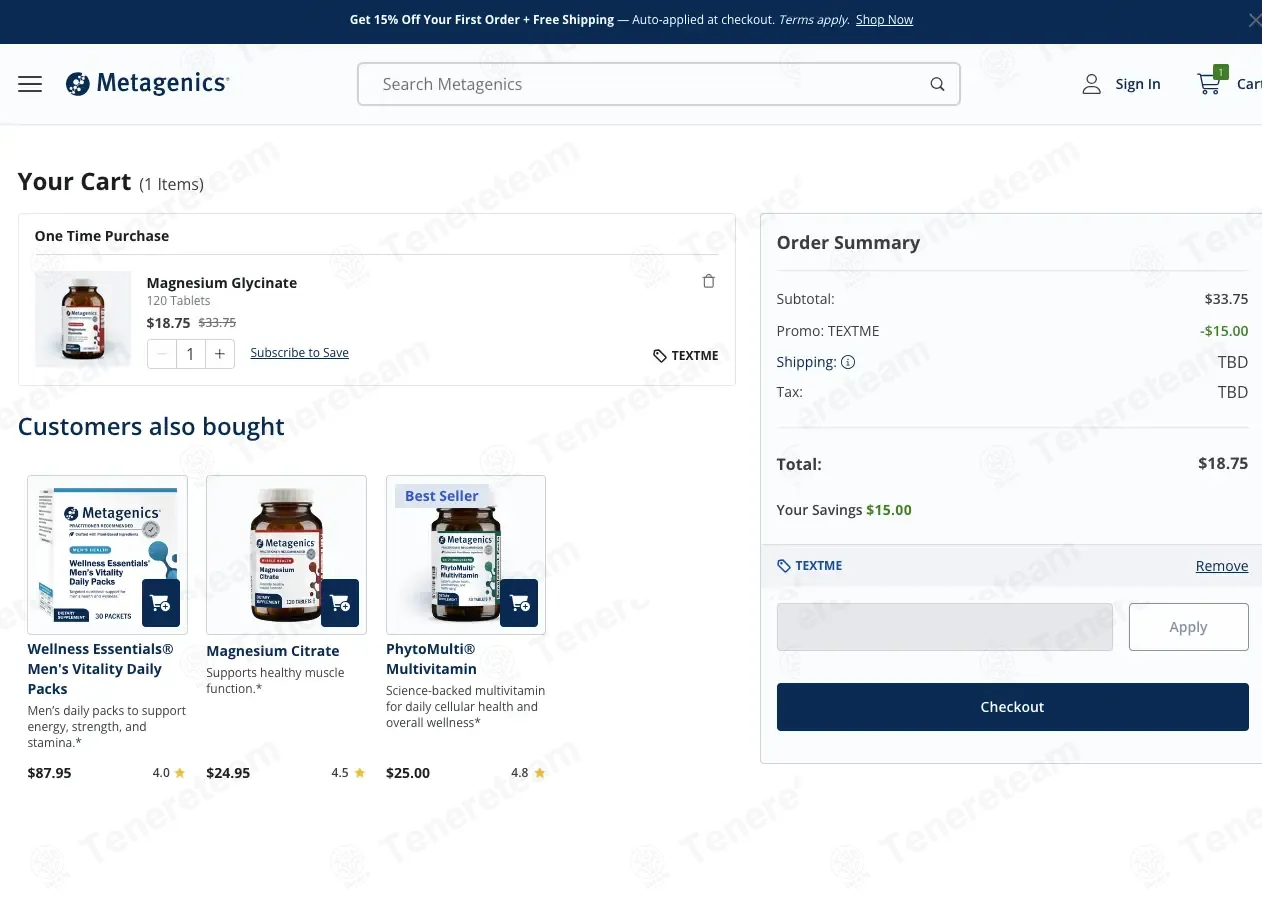This screenshot has width=1262, height=924.
Task: Click Subscribe to Save link
Action: [x=299, y=353]
